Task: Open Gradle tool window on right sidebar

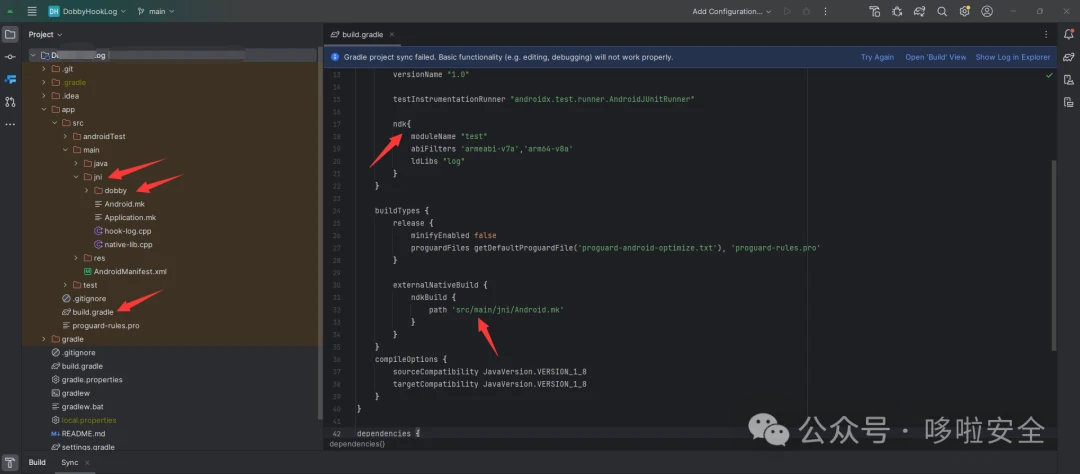Action: pyautogui.click(x=1068, y=56)
